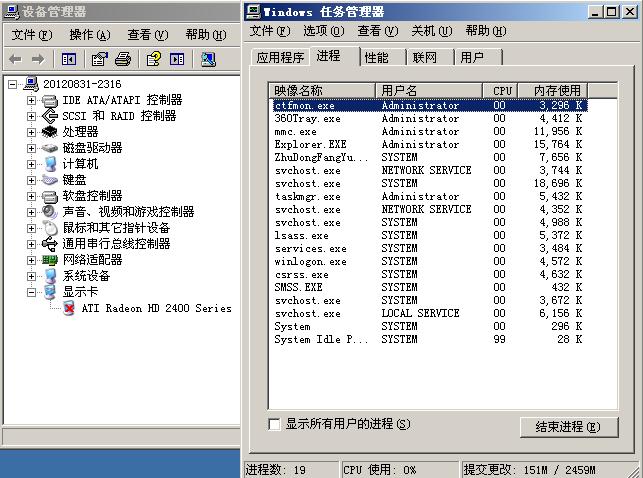Click the computer (计算机) category icon

click(x=50, y=164)
